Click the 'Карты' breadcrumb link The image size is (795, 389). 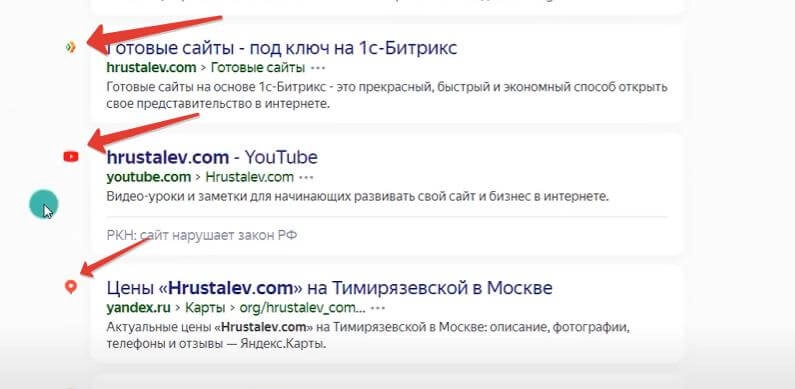205,308
